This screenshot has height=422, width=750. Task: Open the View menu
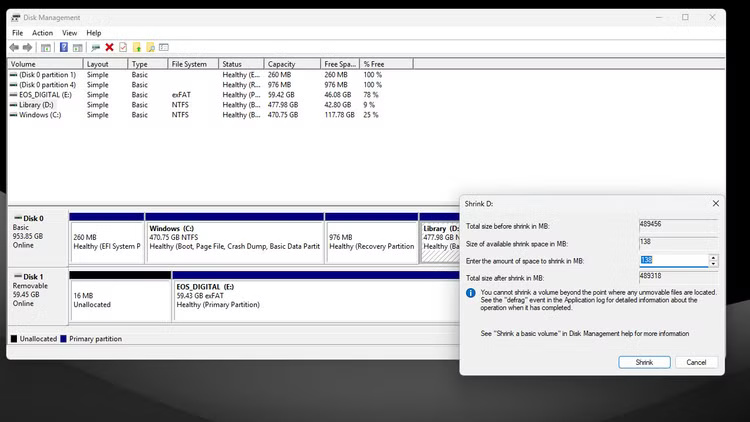69,33
